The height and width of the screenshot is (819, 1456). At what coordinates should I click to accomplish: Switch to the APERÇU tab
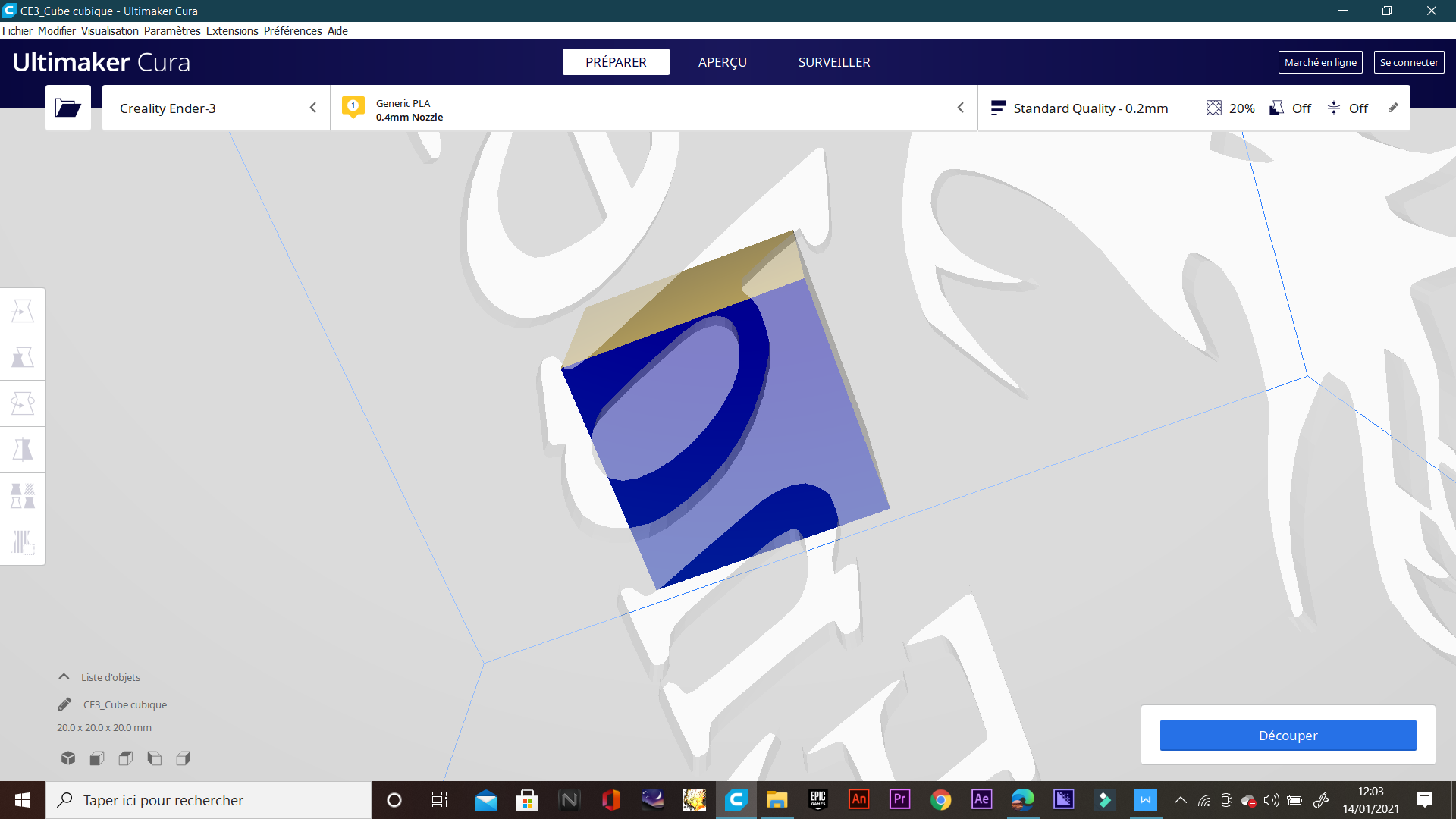click(x=722, y=62)
